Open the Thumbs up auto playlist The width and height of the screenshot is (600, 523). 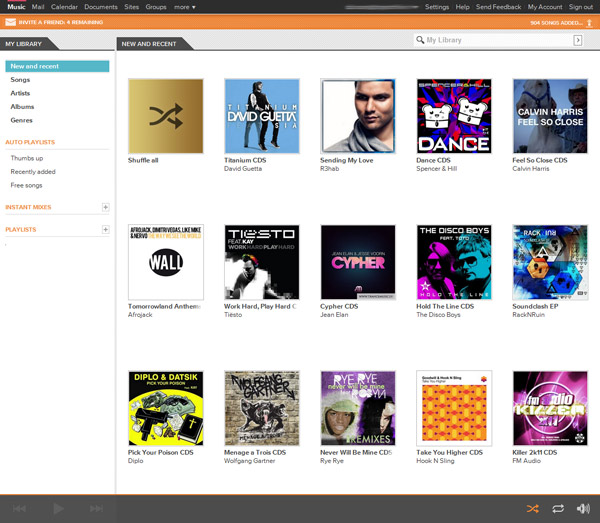27,158
